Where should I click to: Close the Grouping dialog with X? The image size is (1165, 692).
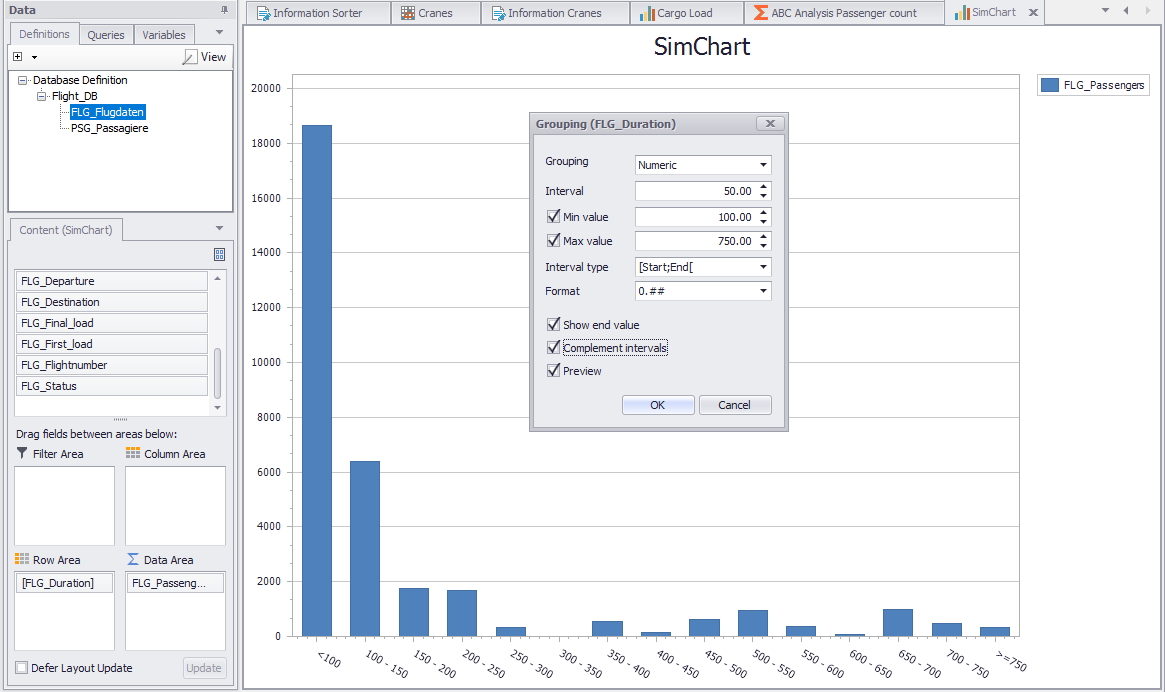768,124
